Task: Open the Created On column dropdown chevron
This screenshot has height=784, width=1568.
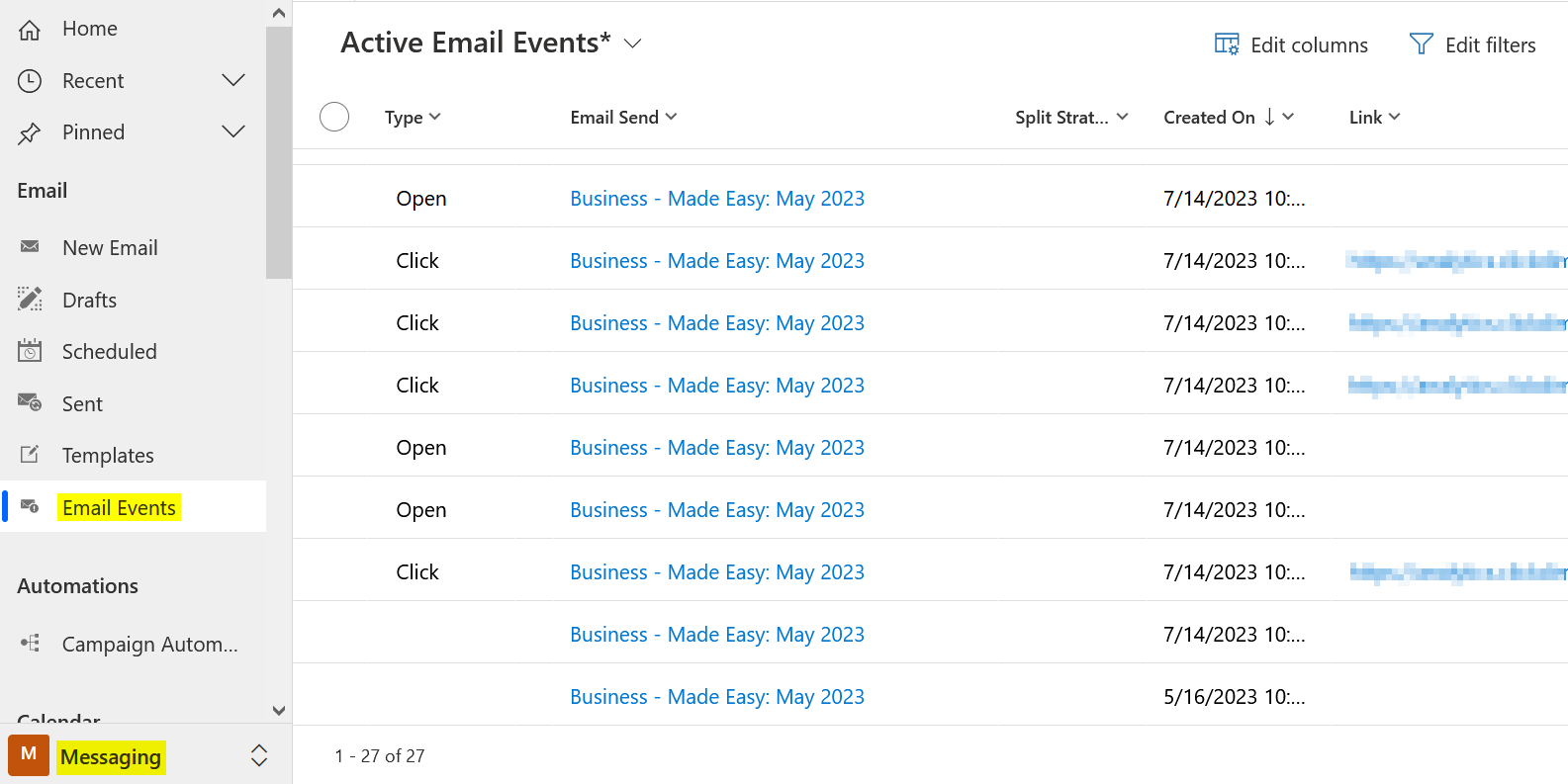Action: 1288,117
